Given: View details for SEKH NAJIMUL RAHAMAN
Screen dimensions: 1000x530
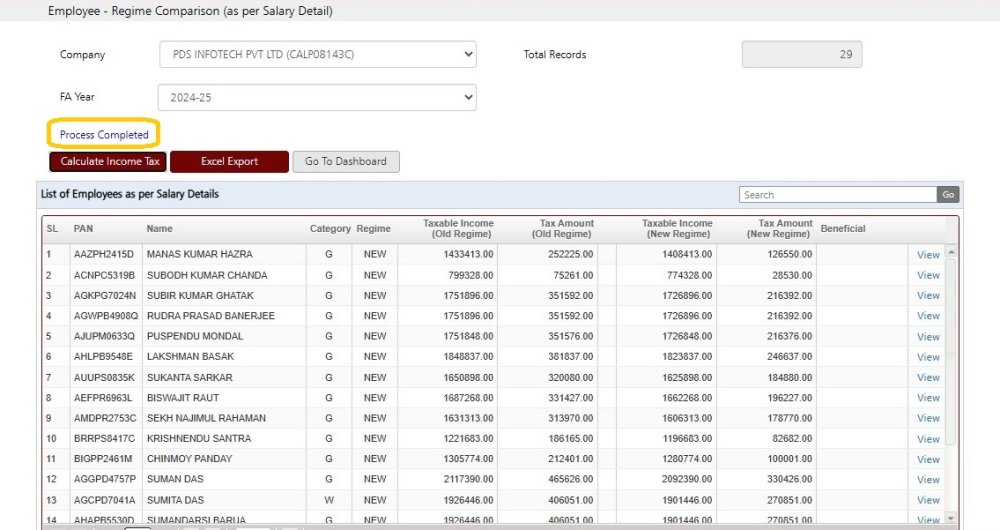Looking at the screenshot, I should click(928, 418).
